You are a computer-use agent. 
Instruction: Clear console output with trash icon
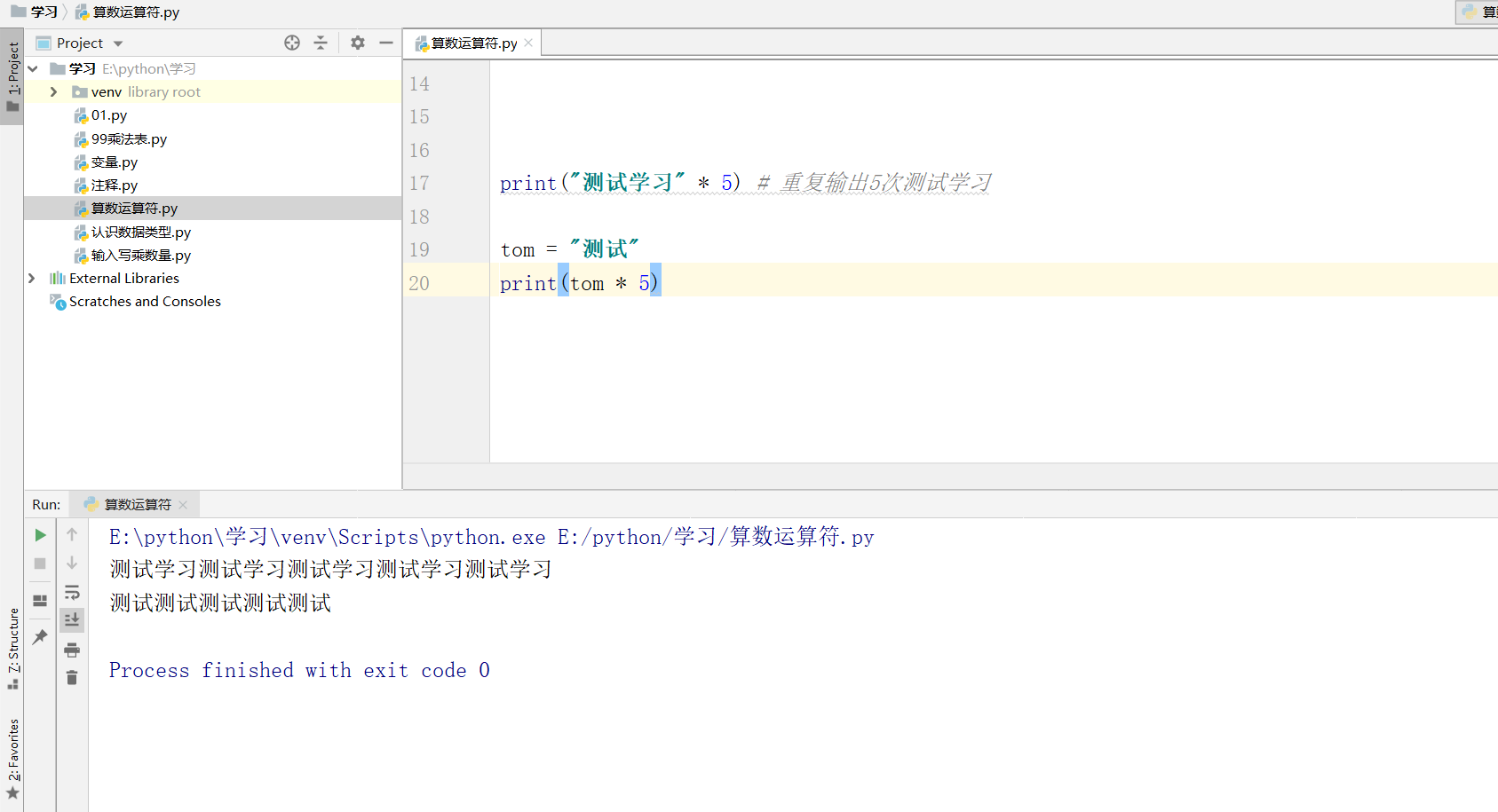[x=72, y=678]
